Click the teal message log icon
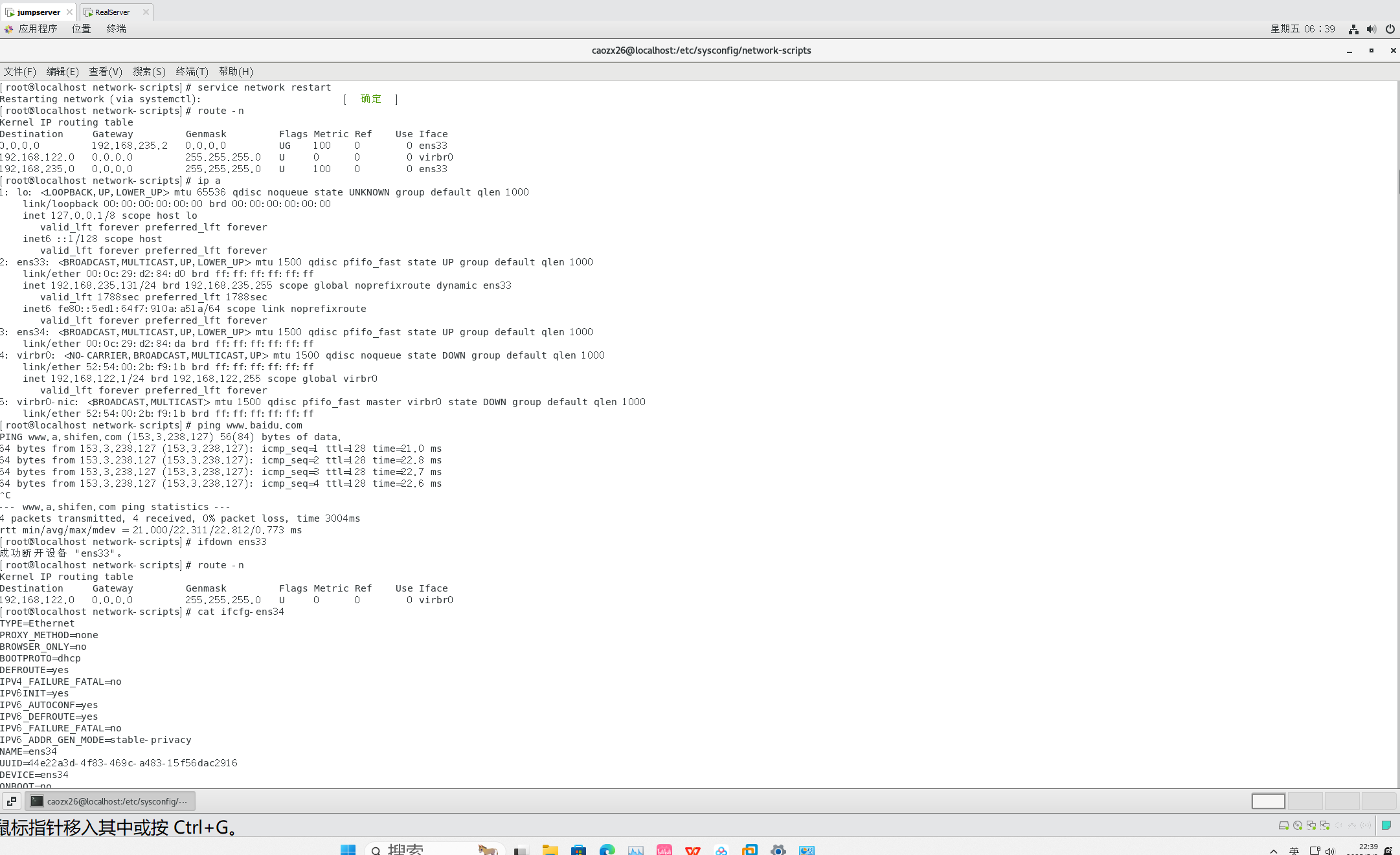This screenshot has height=855, width=1400. pos(1386,825)
